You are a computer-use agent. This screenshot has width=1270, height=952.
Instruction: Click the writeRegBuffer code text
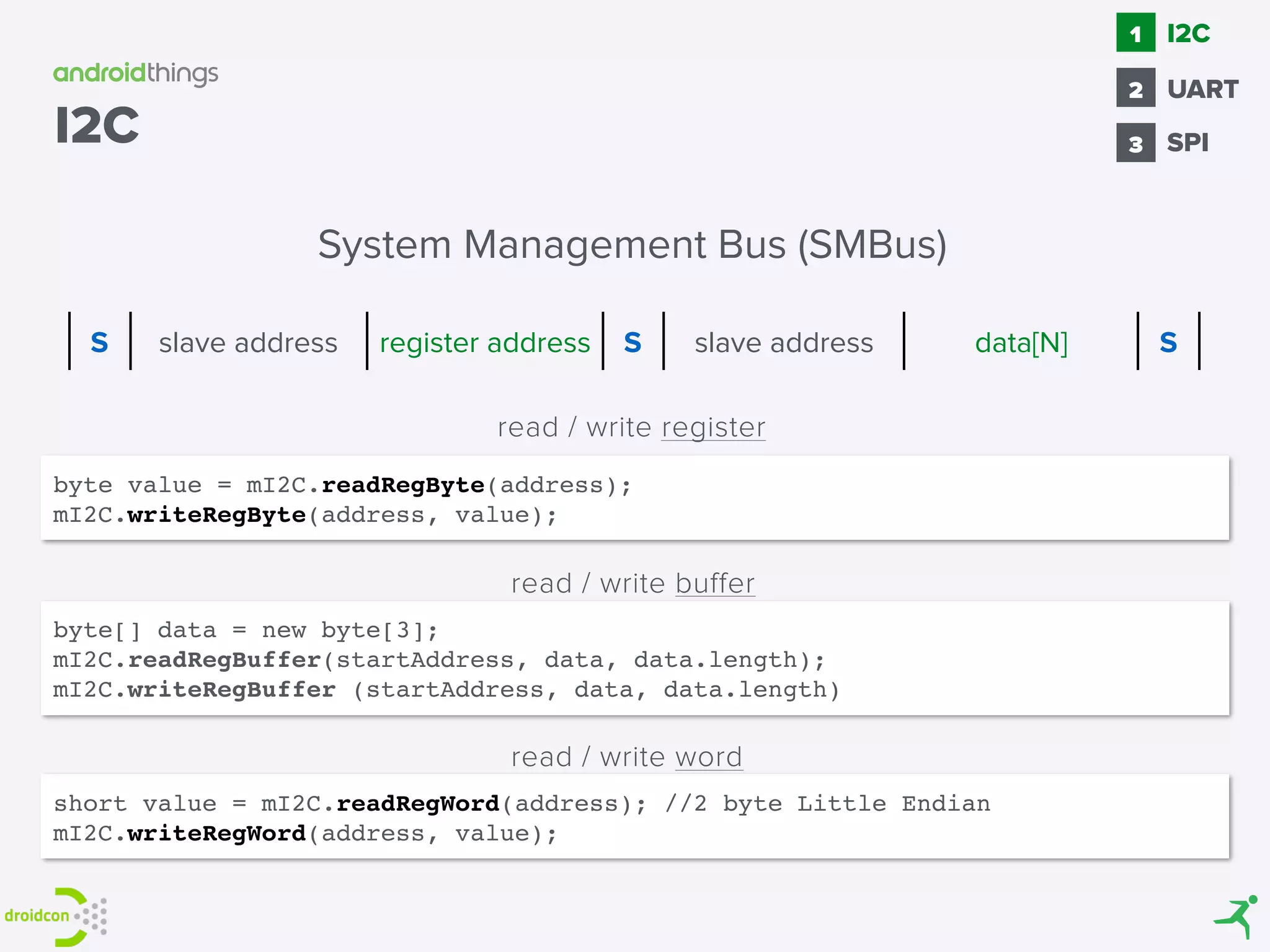[231, 690]
